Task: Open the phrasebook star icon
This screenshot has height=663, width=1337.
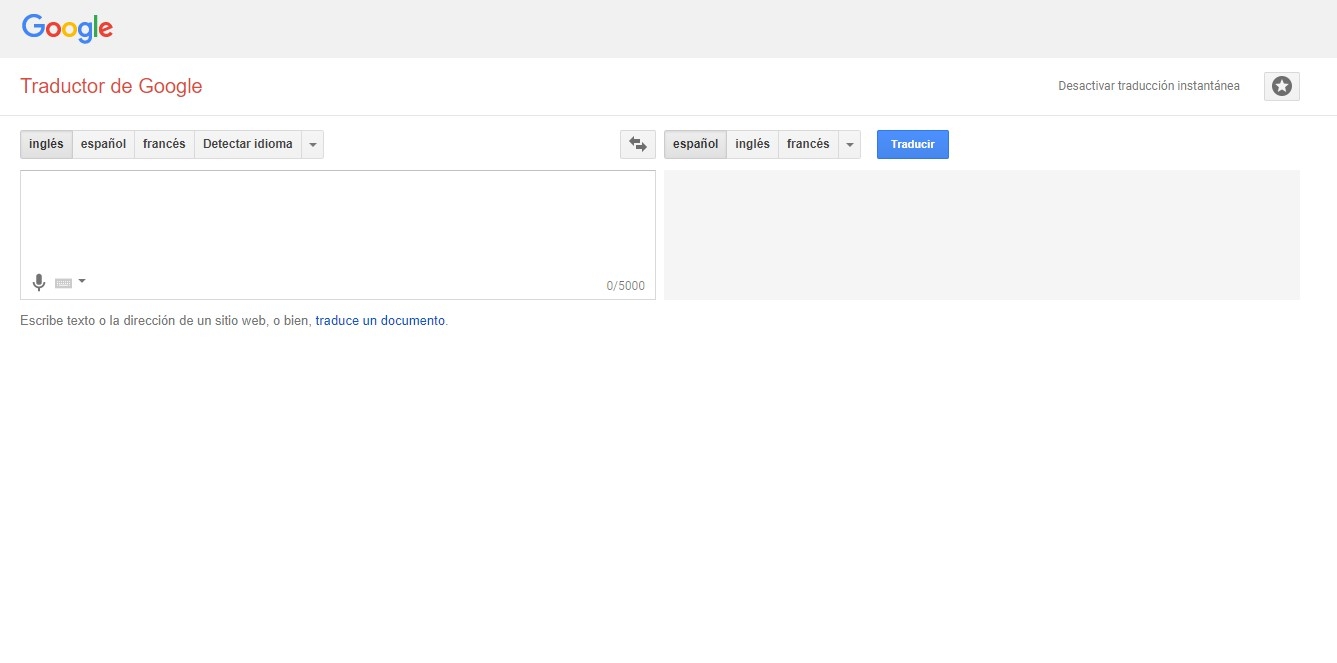Action: (x=1281, y=87)
